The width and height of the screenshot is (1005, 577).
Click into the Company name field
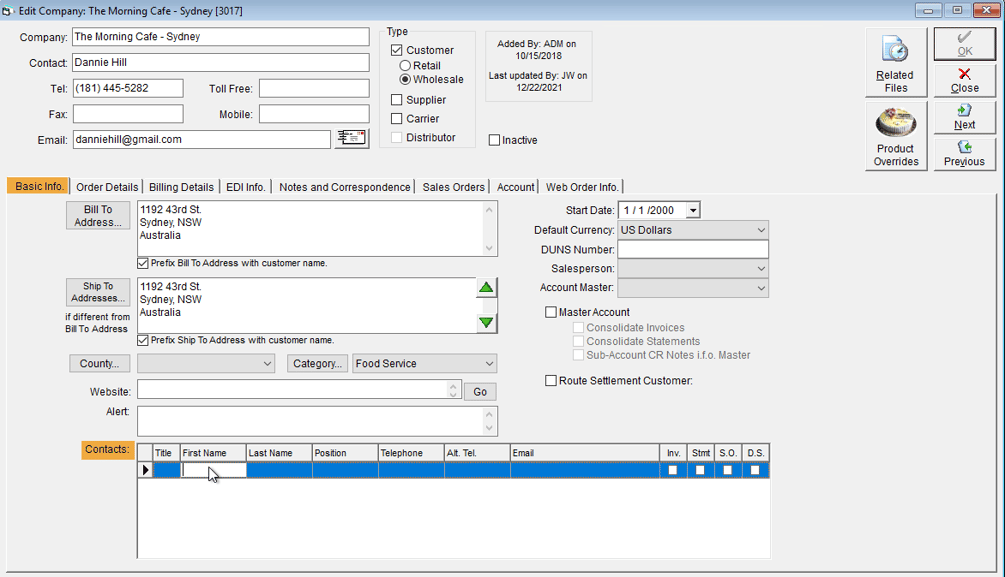[x=221, y=37]
